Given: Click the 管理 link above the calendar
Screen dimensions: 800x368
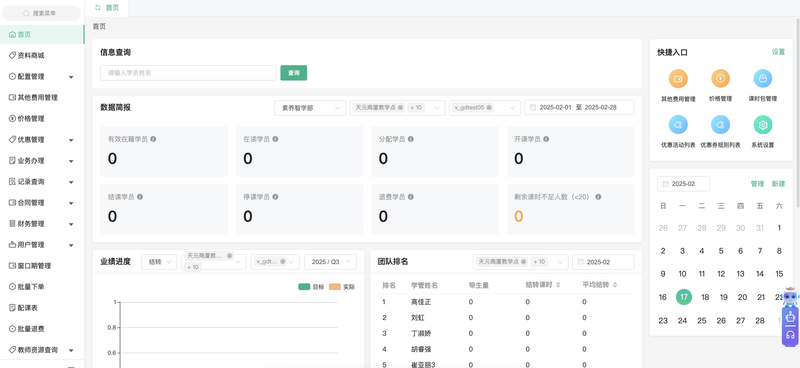Looking at the screenshot, I should [x=757, y=184].
